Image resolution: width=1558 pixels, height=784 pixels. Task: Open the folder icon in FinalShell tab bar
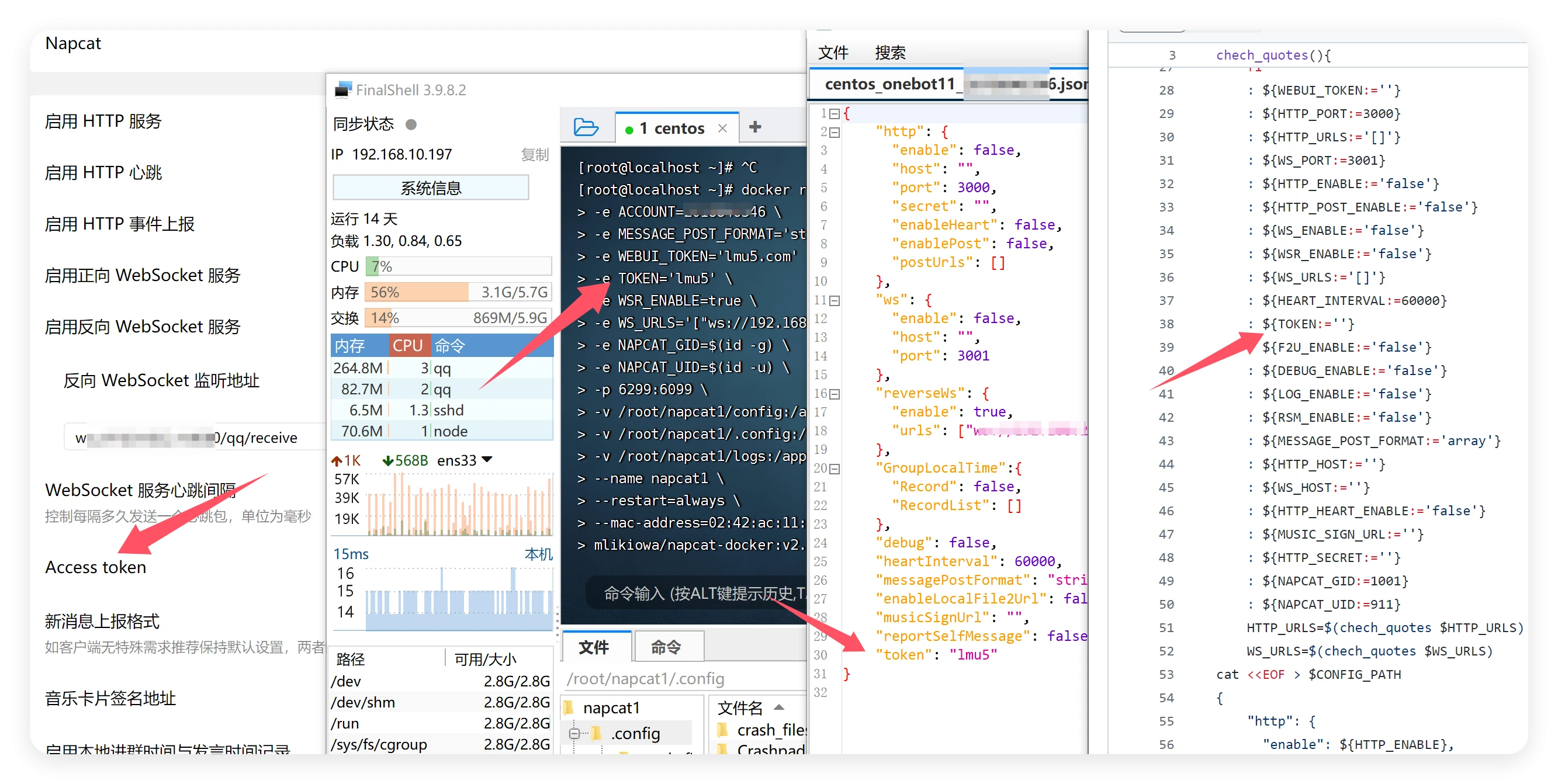[586, 127]
